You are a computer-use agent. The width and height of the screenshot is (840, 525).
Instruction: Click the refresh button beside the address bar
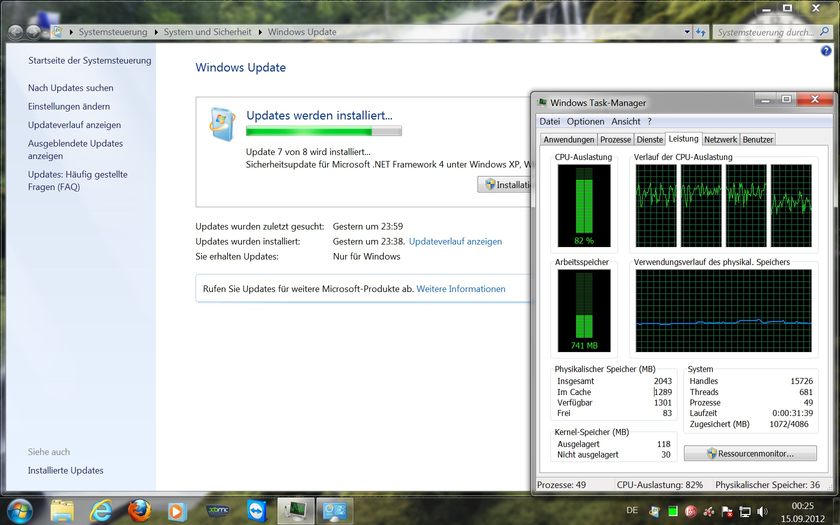point(701,32)
